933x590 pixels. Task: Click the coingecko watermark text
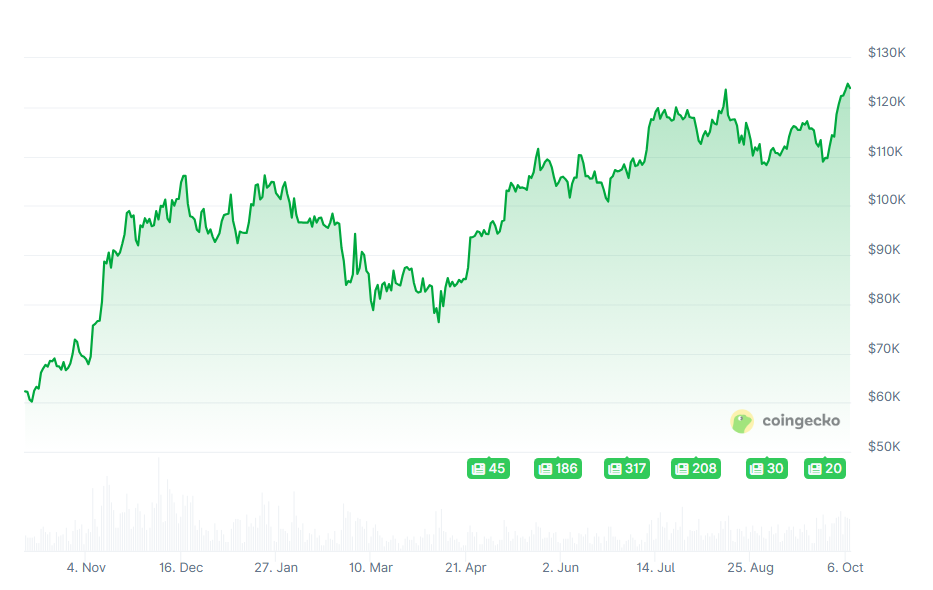tap(801, 421)
